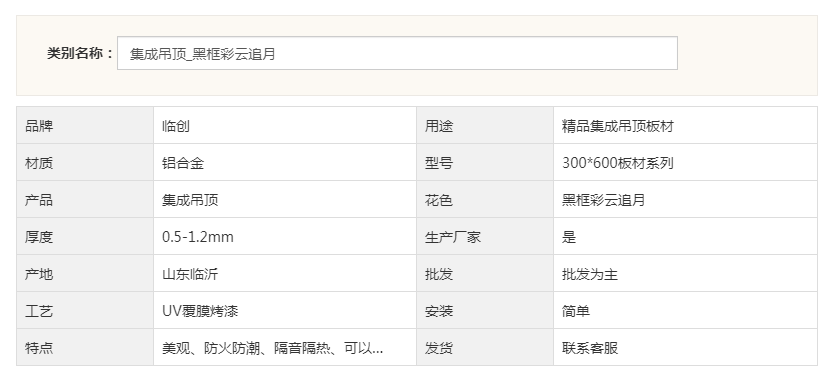This screenshot has width=833, height=379.
Task: Click the 黑框彩云追月 花色 value cell
Action: click(685, 199)
